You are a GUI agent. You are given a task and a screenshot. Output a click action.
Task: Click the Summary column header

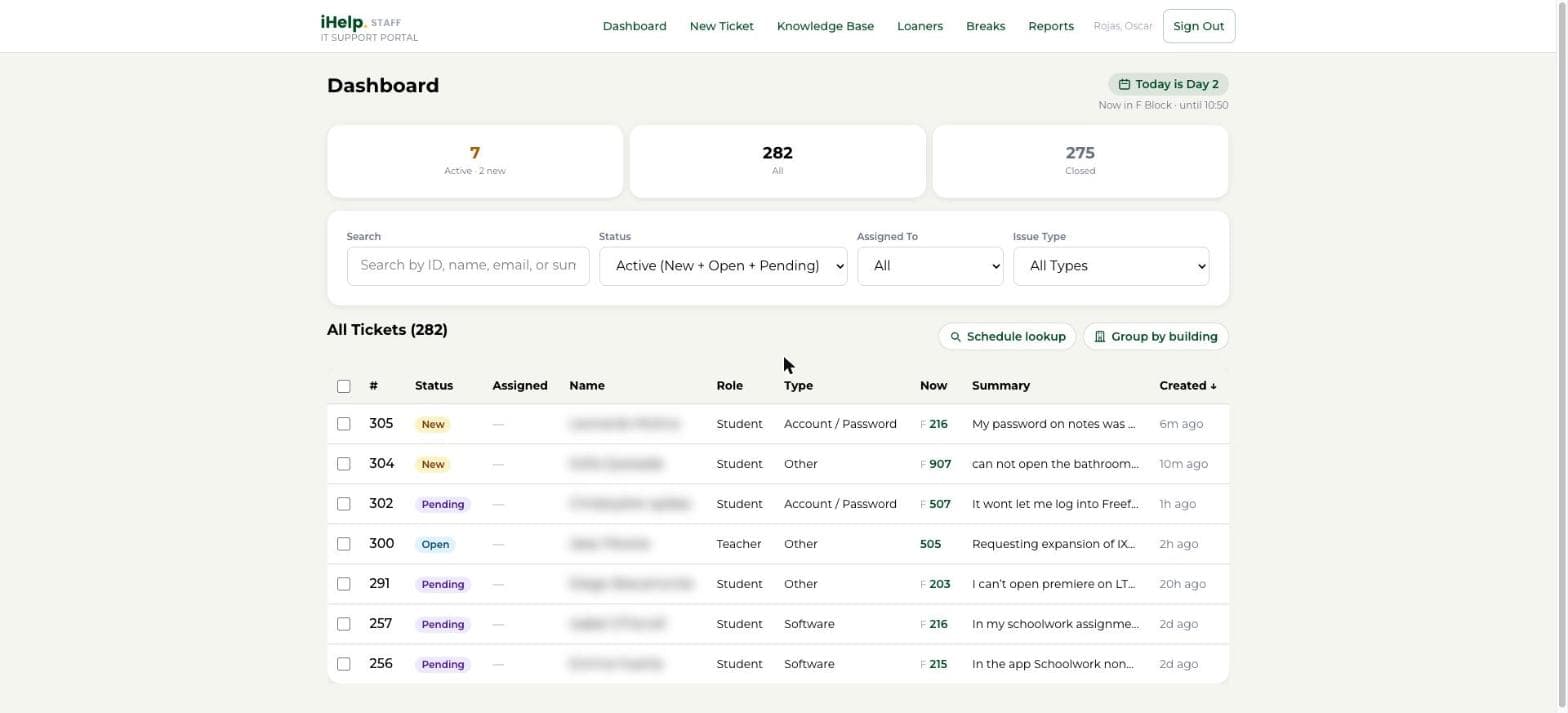tap(1000, 386)
